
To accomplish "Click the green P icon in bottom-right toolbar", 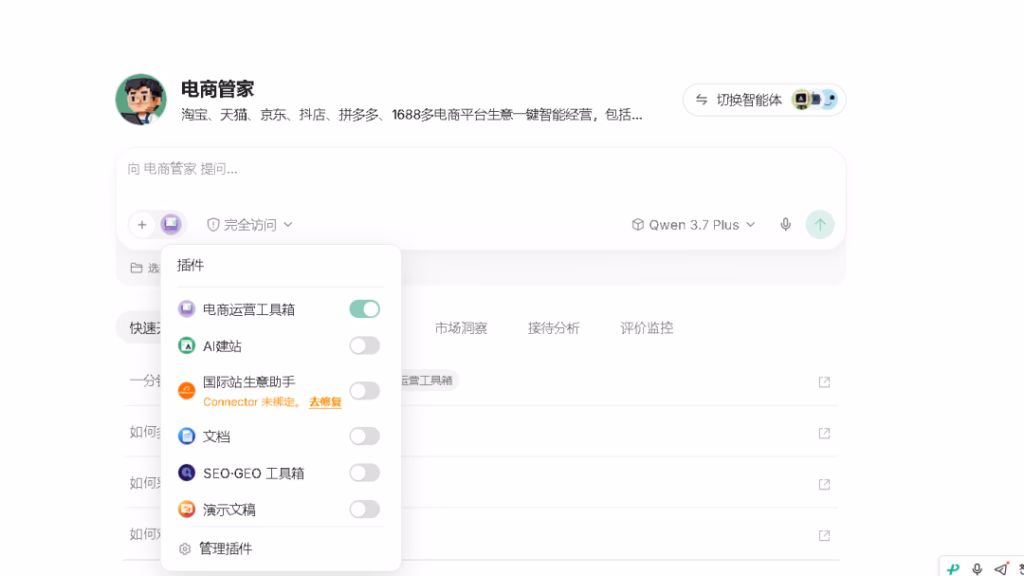I will pos(953,569).
